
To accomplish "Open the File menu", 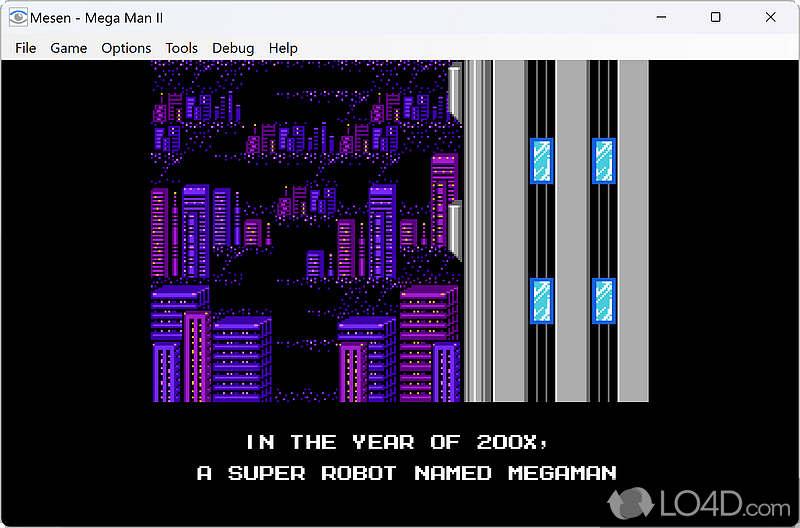I will 26,48.
